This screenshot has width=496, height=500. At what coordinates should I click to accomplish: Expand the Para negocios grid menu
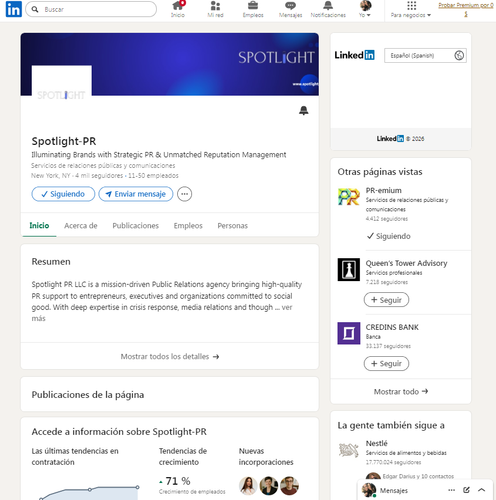pyautogui.click(x=411, y=9)
